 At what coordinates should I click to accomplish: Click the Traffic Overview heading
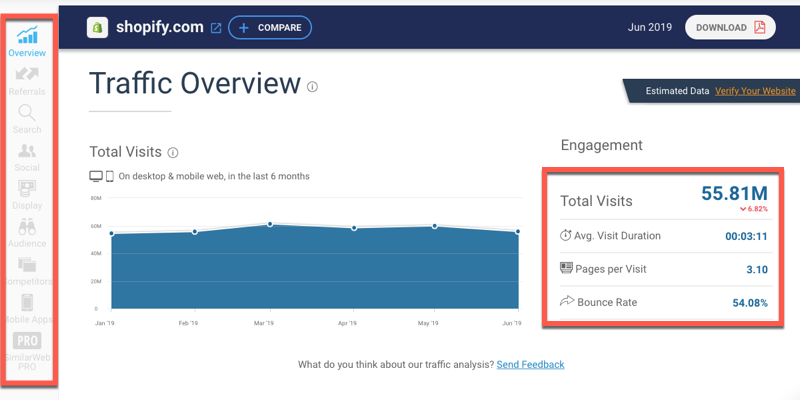tap(195, 83)
